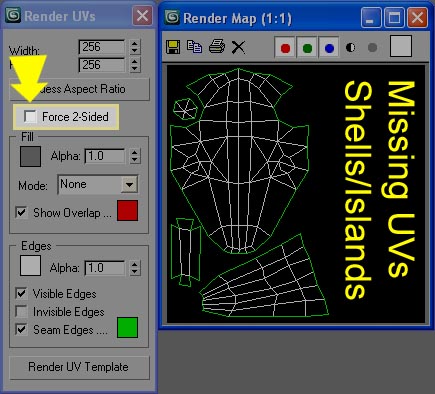435x394 pixels.
Task: Click the Save Bitmap floppy disk icon
Action: coord(173,47)
